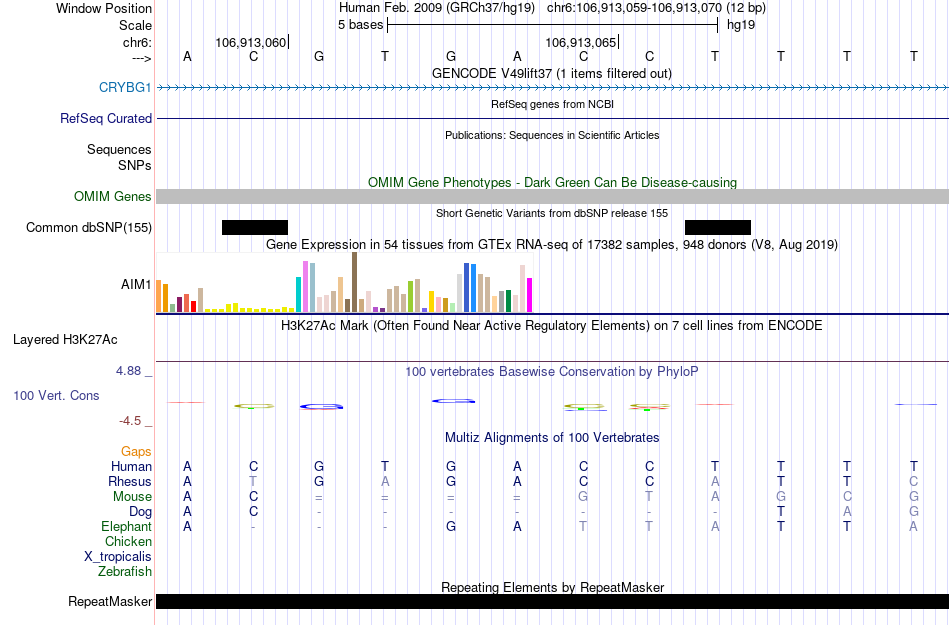
Task: Click the black RepeatMasker element bar
Action: click(x=552, y=601)
